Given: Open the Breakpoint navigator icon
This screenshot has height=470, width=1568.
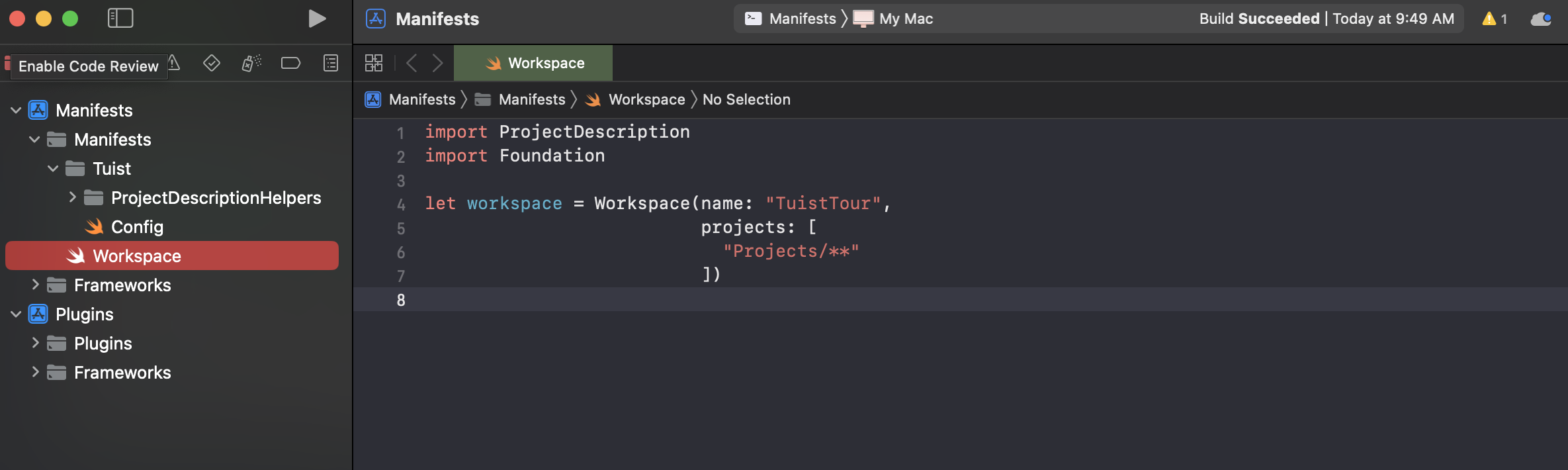Looking at the screenshot, I should pyautogui.click(x=290, y=63).
